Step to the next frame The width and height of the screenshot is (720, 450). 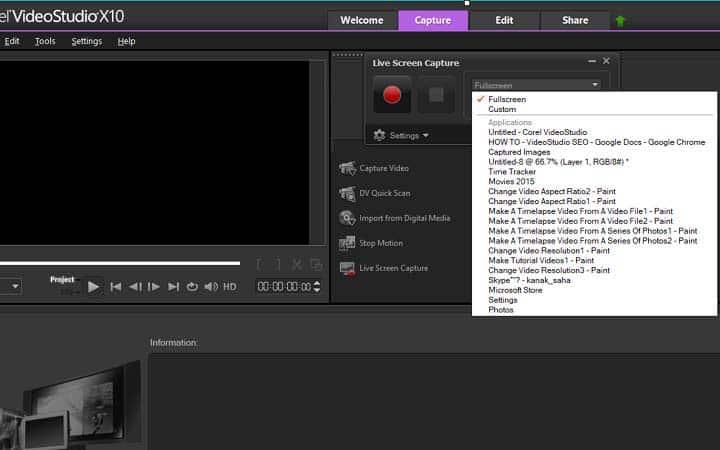coord(154,287)
